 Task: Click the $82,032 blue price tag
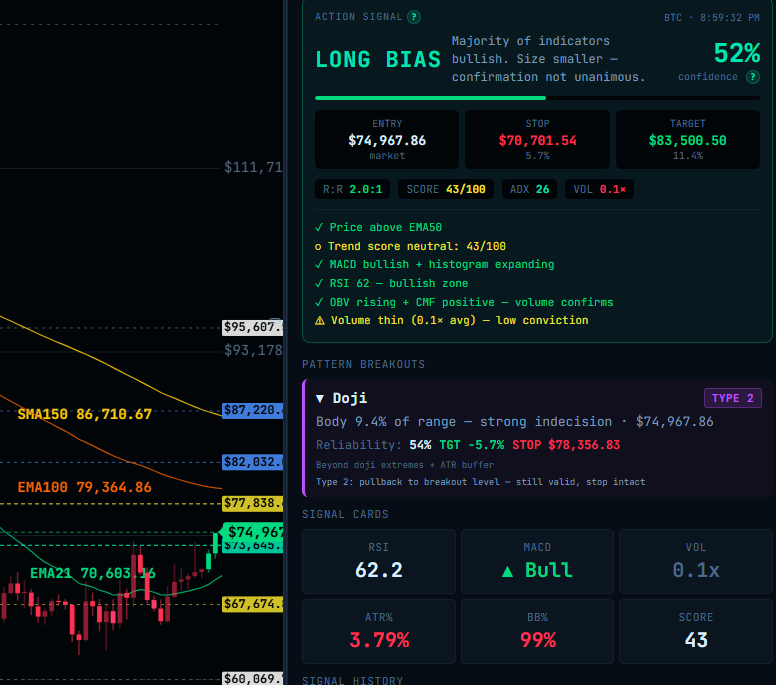pos(252,462)
